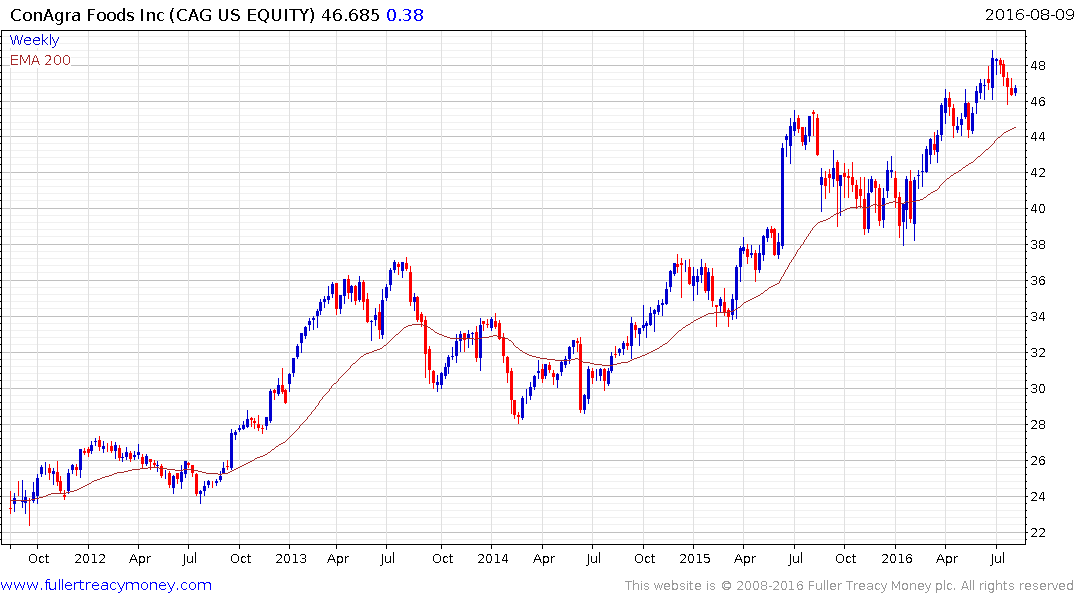Image resolution: width=1075 pixels, height=600 pixels.
Task: Click the 2016 year label on time axis
Action: (x=897, y=559)
